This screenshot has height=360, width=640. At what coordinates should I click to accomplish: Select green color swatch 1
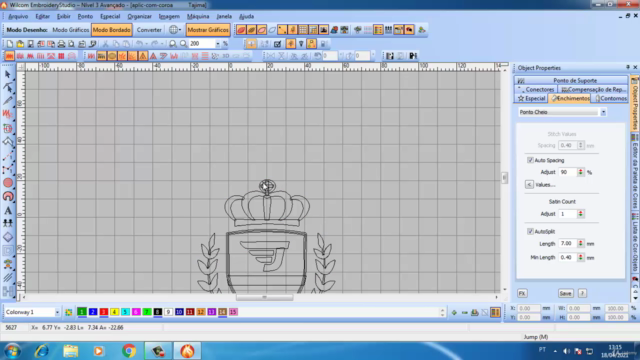pyautogui.click(x=82, y=312)
